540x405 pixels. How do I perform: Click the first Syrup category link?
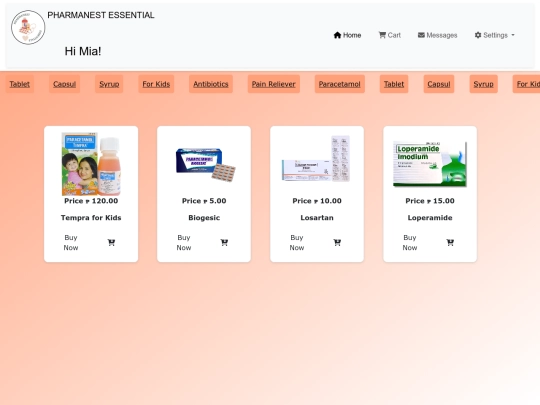(109, 84)
